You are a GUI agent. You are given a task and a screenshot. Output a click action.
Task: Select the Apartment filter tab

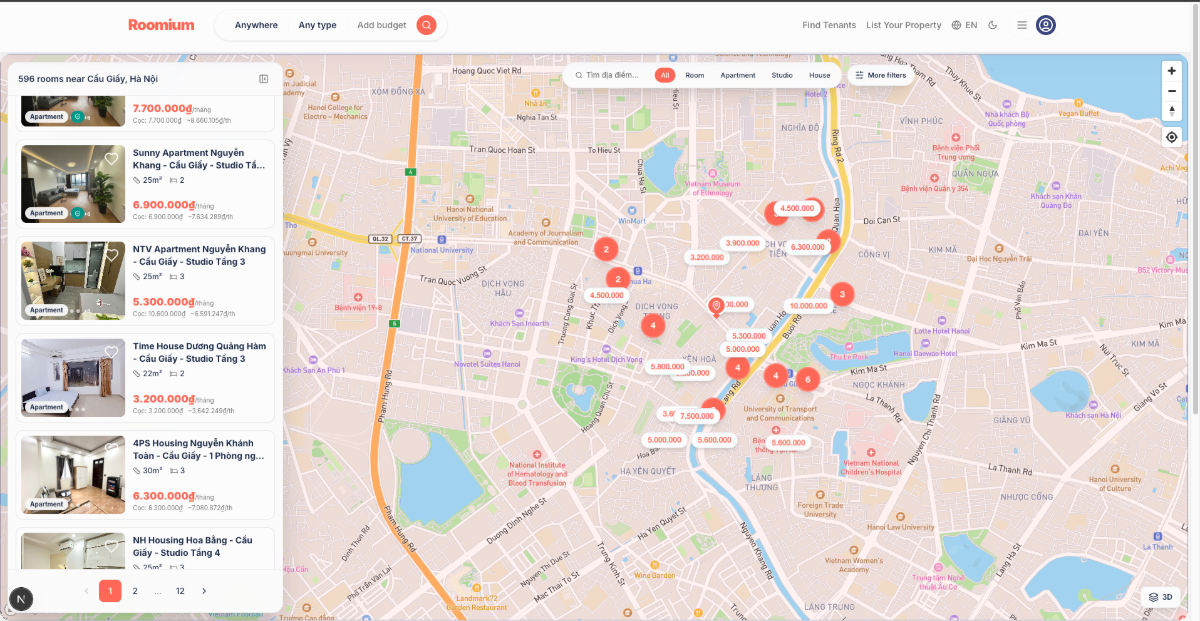coord(738,75)
